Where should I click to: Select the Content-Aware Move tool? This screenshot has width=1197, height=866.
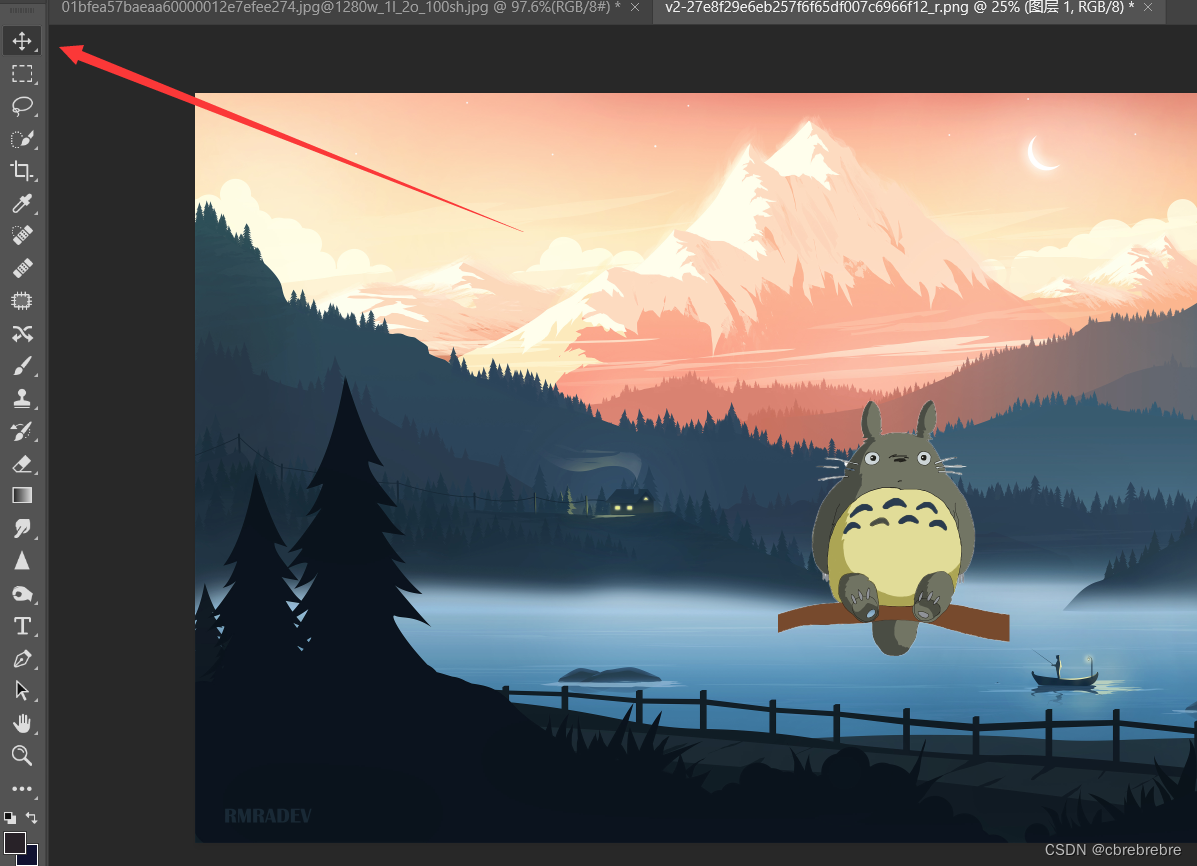[22, 334]
